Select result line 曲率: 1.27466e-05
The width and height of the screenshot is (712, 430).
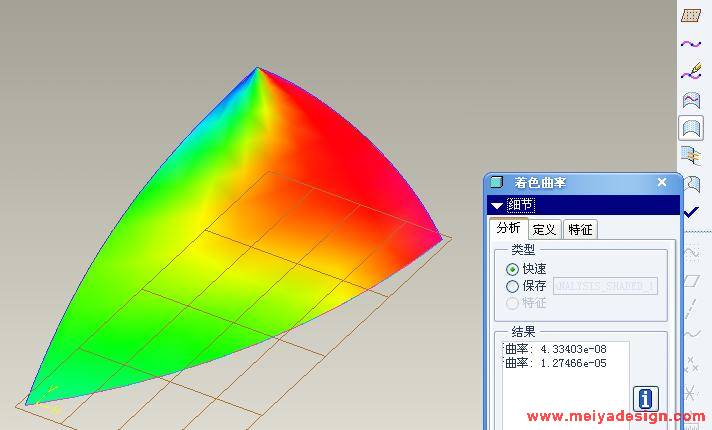(x=555, y=363)
